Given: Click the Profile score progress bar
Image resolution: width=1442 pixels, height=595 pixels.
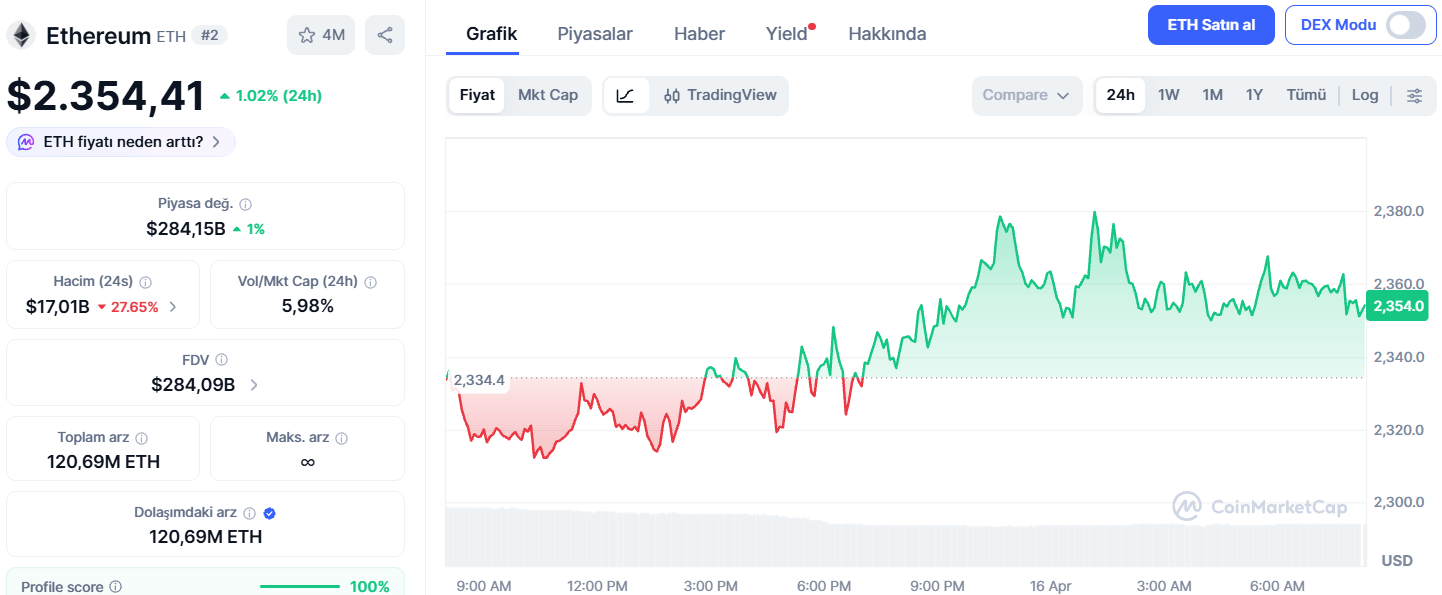Looking at the screenshot, I should click(299, 587).
